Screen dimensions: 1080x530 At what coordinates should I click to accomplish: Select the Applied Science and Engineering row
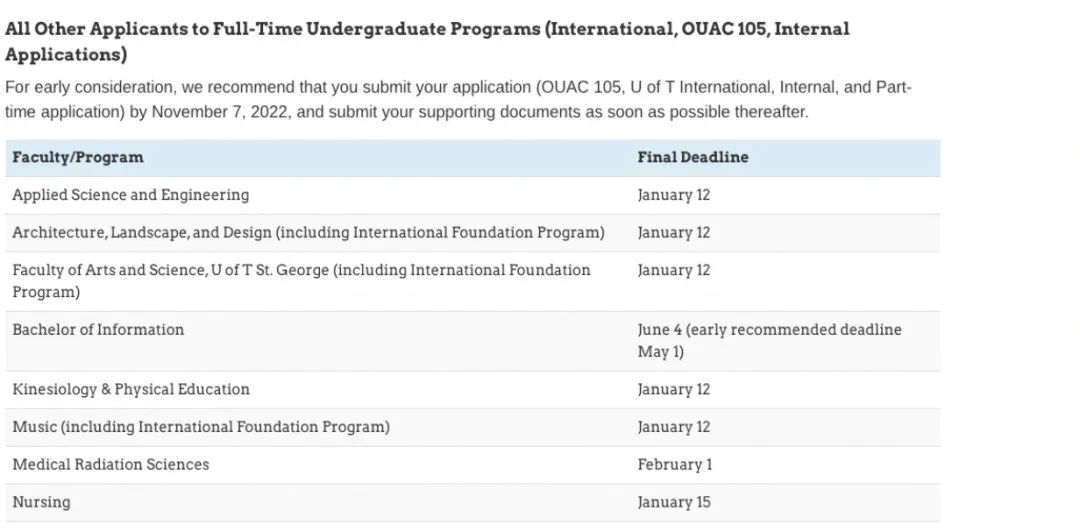click(131, 195)
